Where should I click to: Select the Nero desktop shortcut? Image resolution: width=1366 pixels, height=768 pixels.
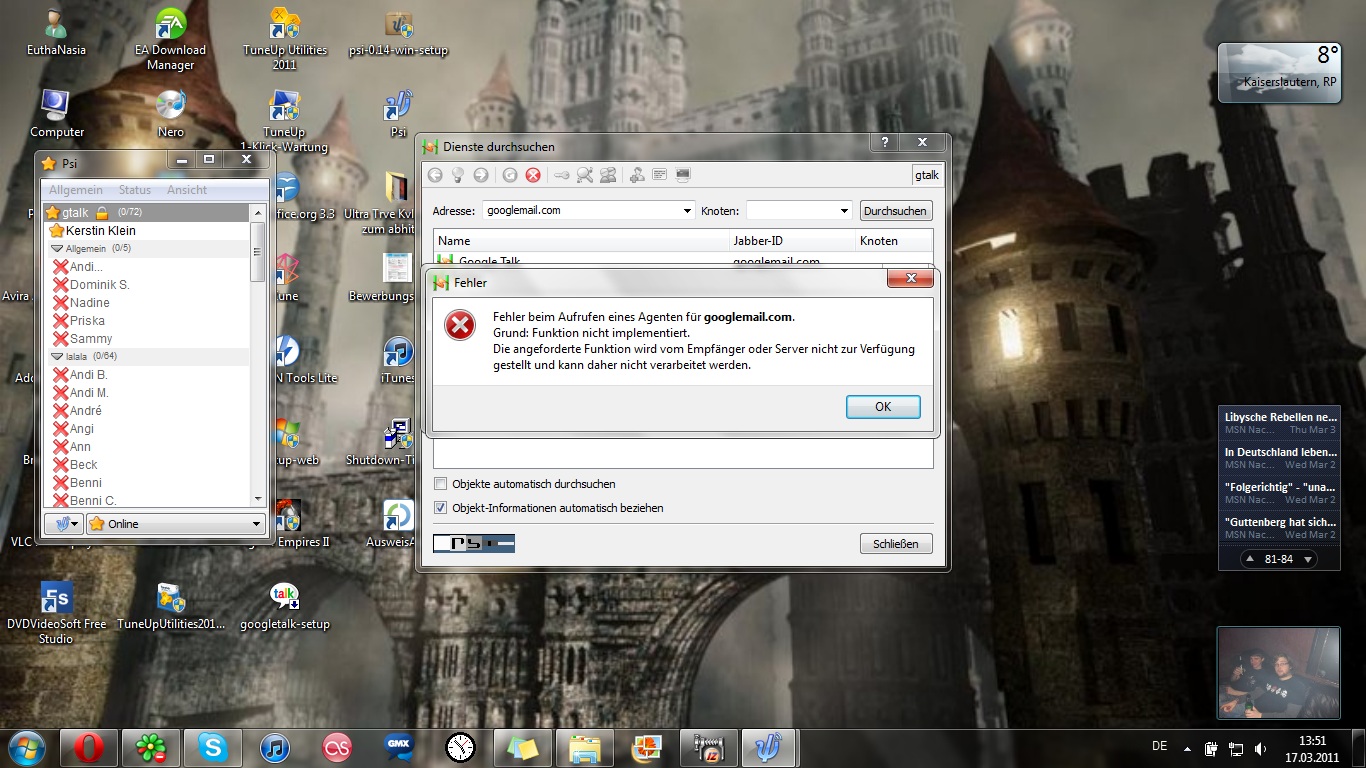171,114
